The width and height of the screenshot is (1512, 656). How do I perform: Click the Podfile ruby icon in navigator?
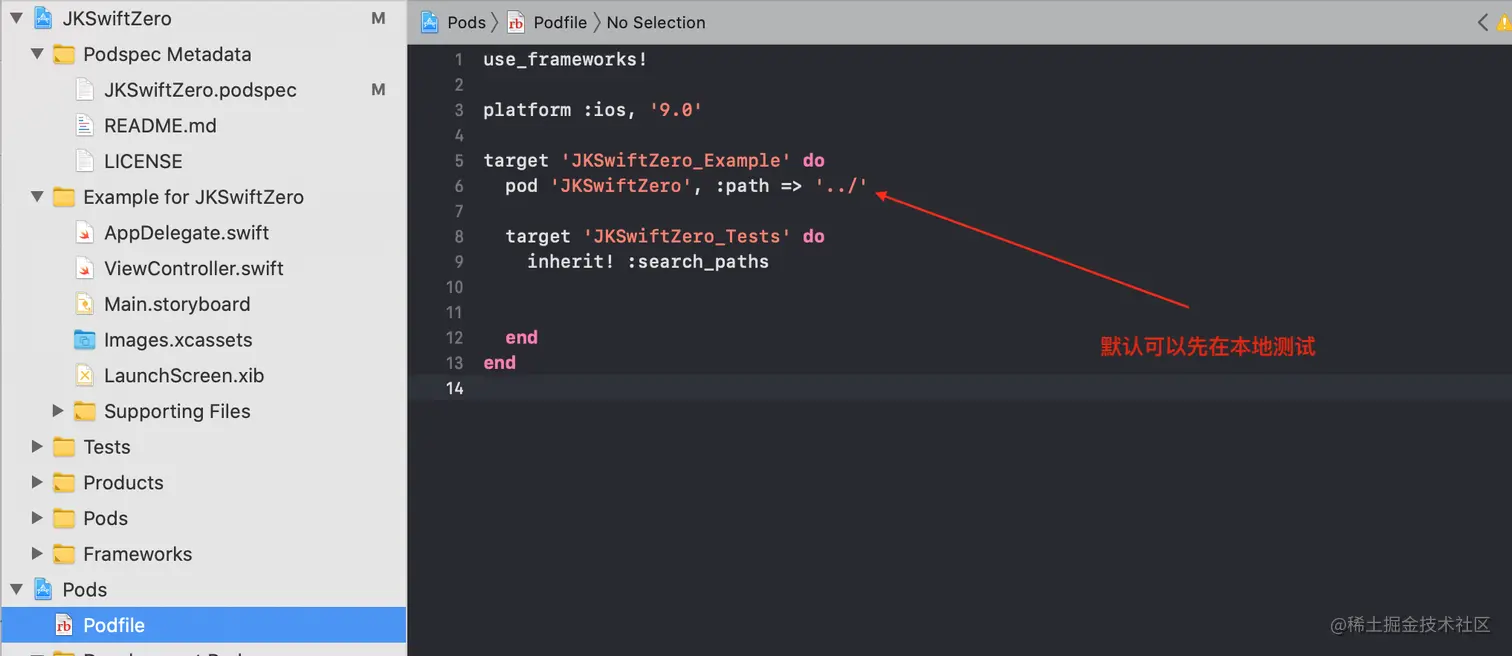(64, 626)
